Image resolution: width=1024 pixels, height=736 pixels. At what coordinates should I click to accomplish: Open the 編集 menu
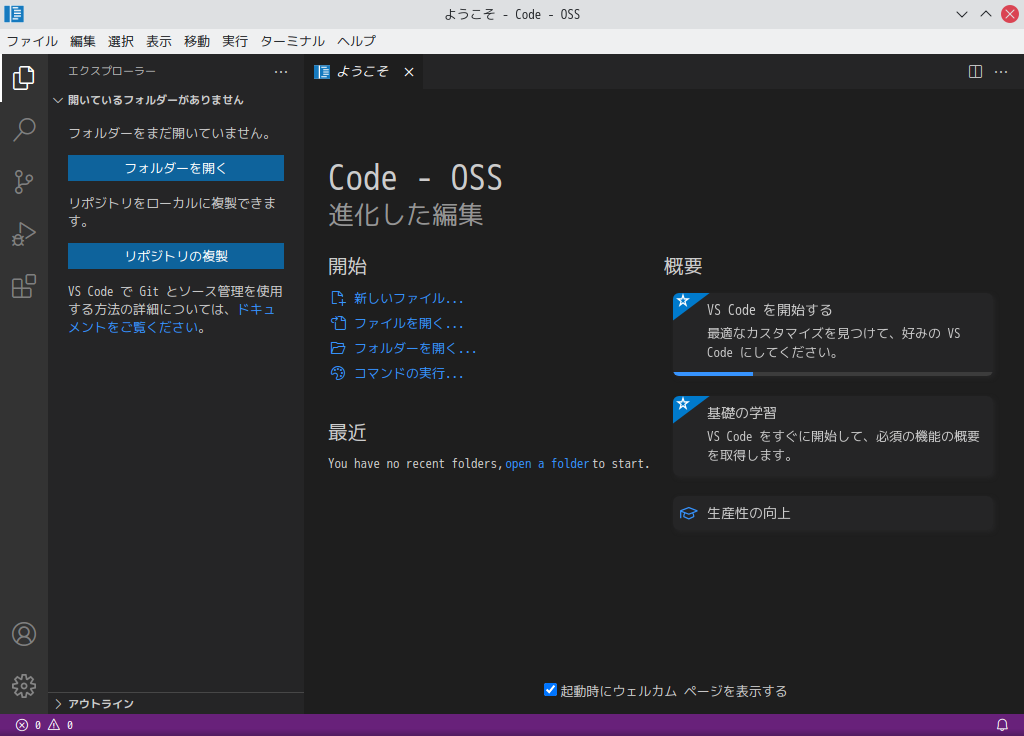[x=83, y=41]
